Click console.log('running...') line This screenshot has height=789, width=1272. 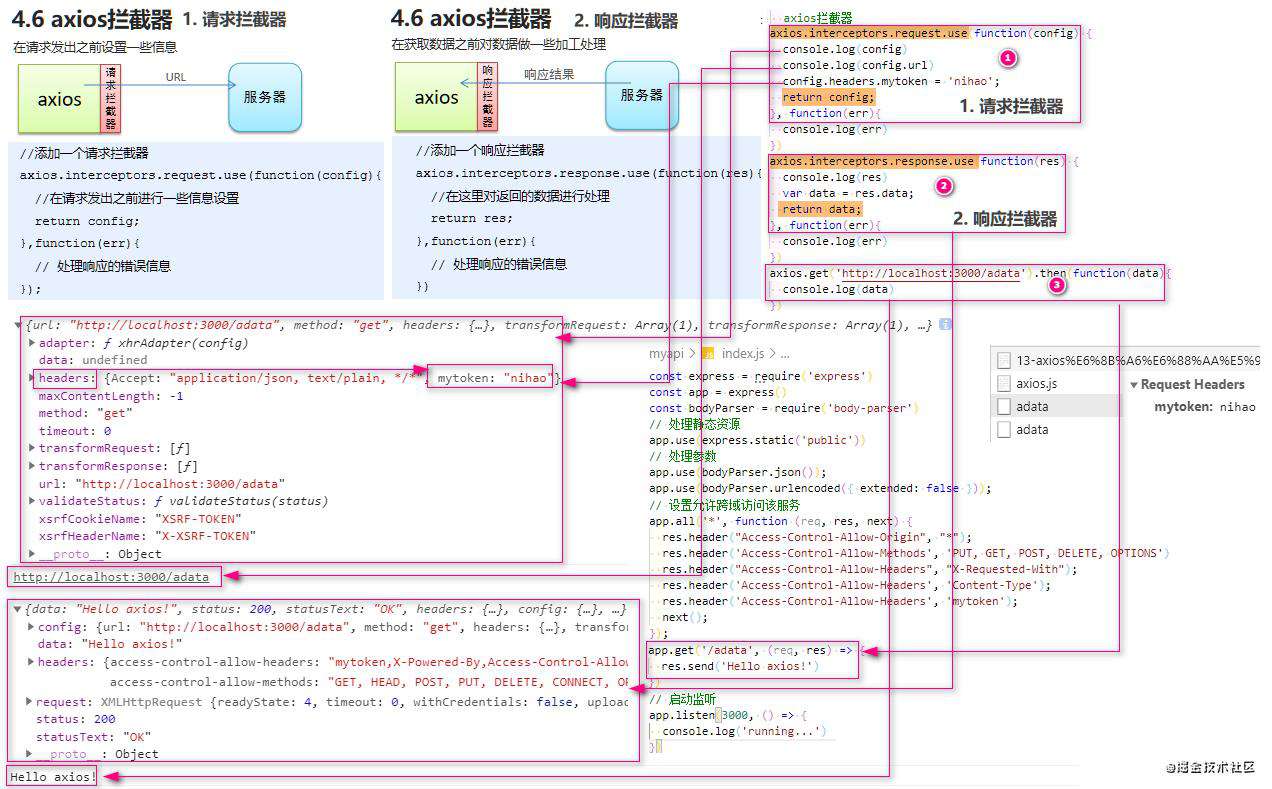[745, 731]
